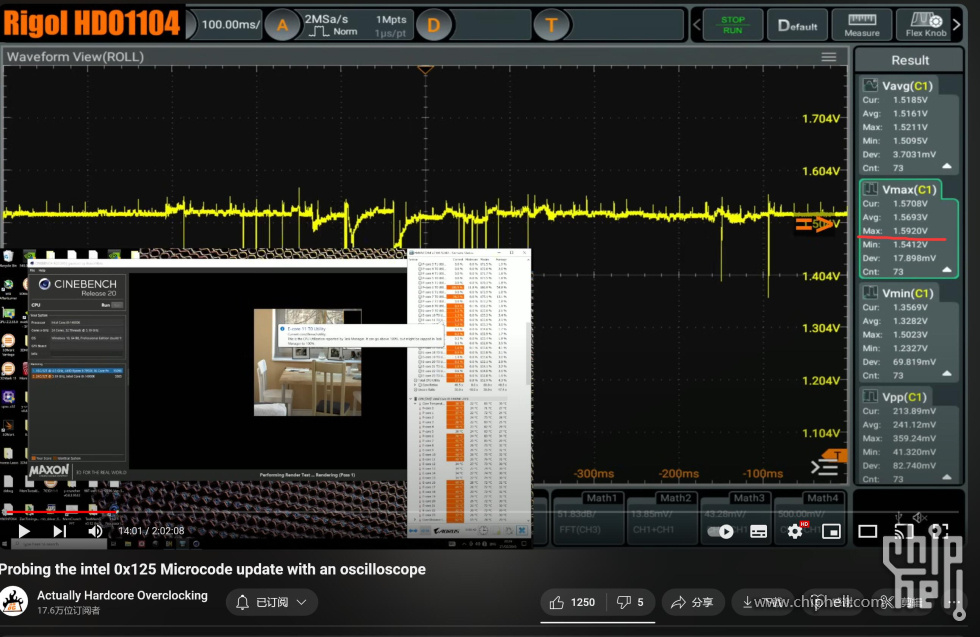Click the video title about 0x125 Microcode
This screenshot has width=980, height=637.
coord(212,569)
